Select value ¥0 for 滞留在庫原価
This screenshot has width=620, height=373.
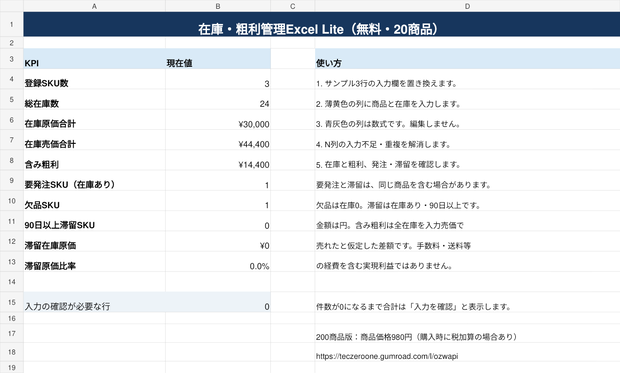(218, 242)
